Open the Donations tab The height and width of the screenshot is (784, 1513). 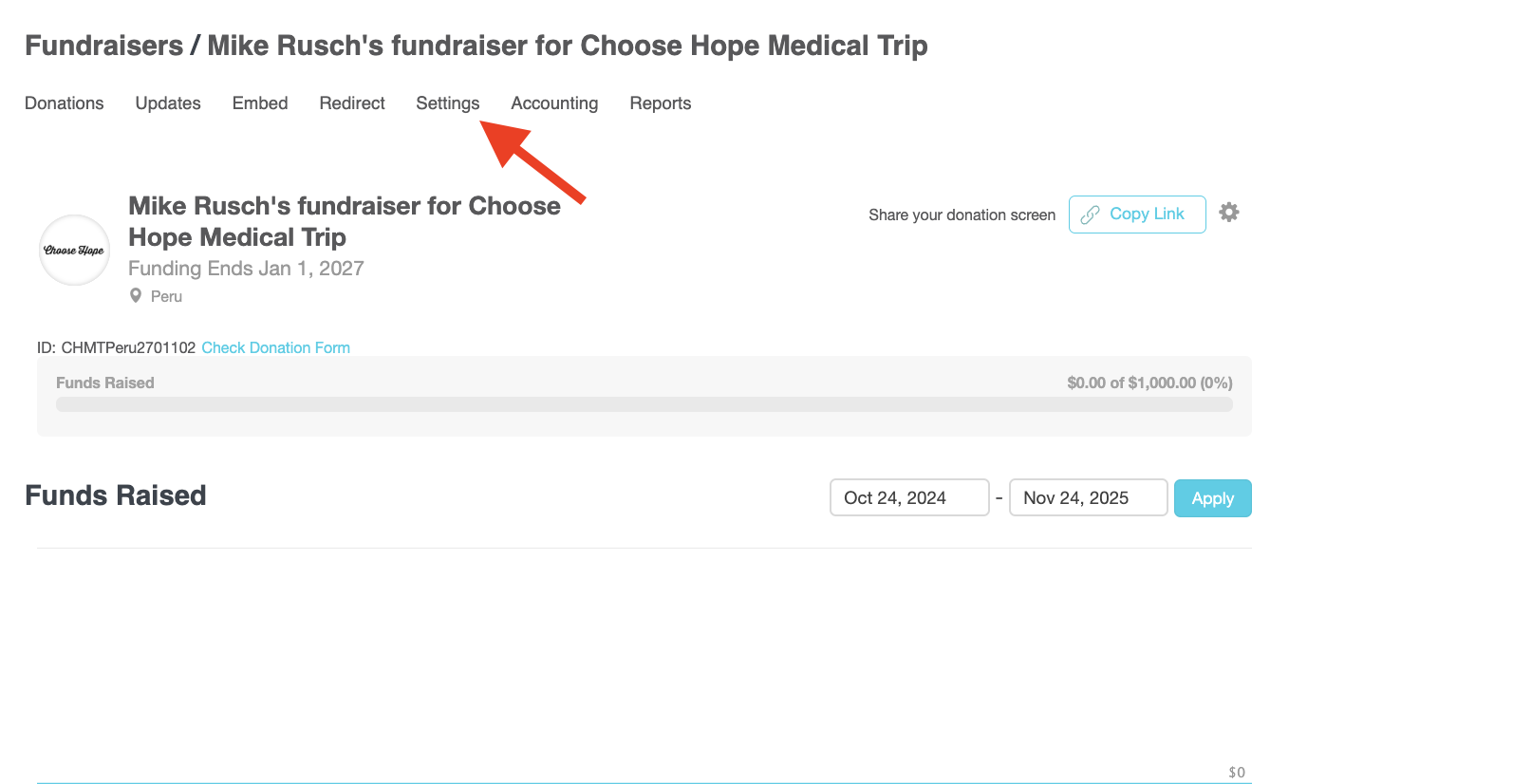[x=65, y=103]
